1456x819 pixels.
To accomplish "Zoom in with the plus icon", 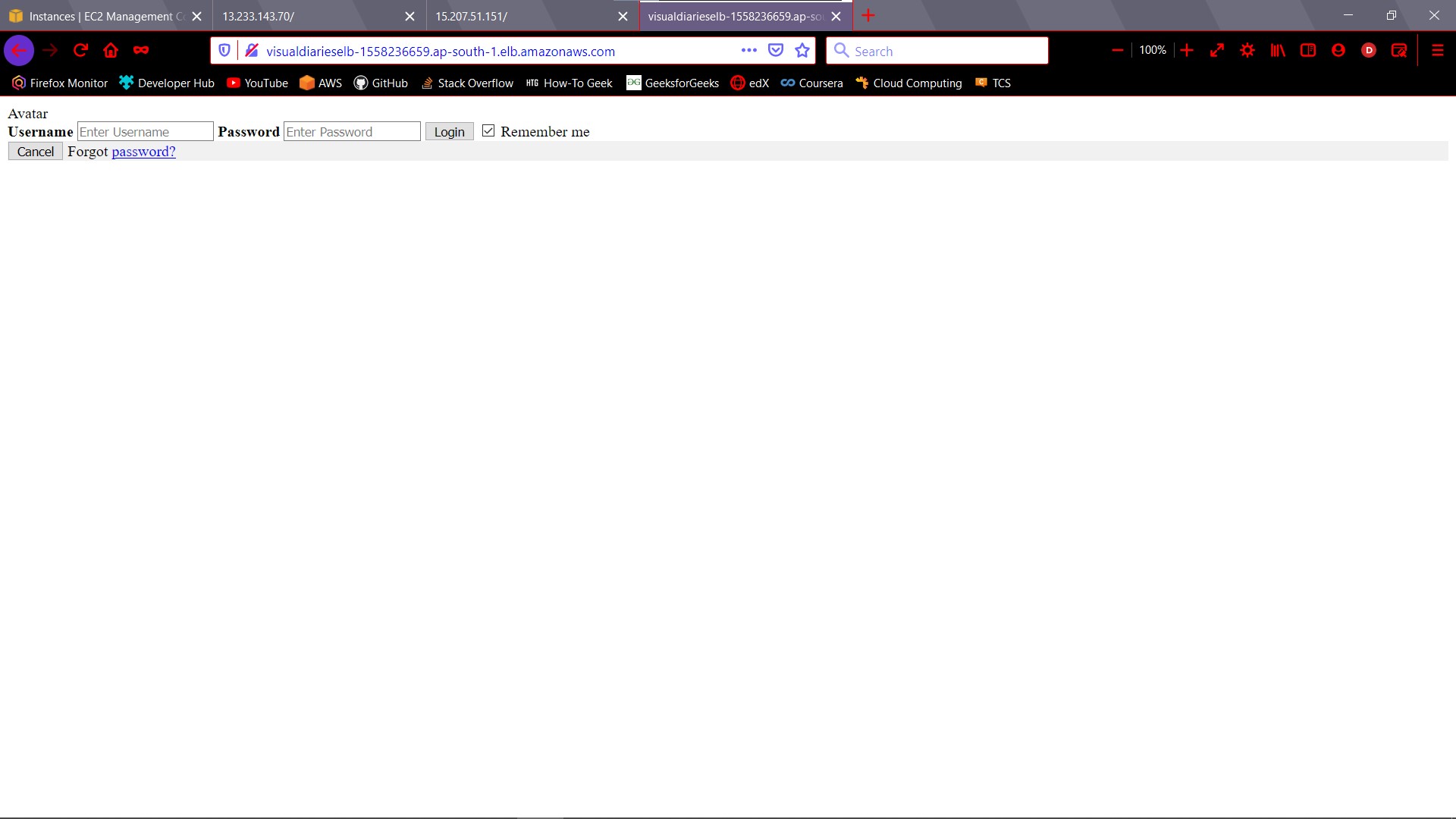I will (x=1187, y=51).
